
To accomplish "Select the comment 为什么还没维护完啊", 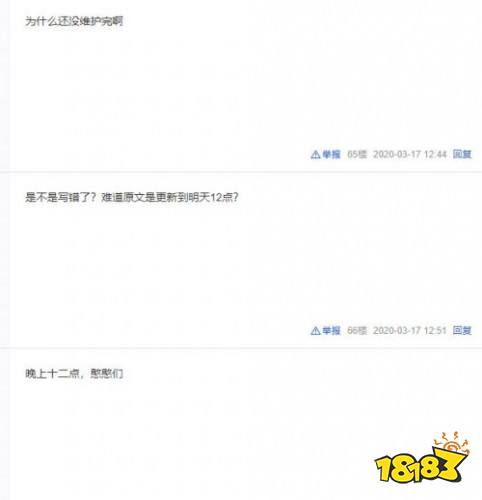I will tap(74, 22).
